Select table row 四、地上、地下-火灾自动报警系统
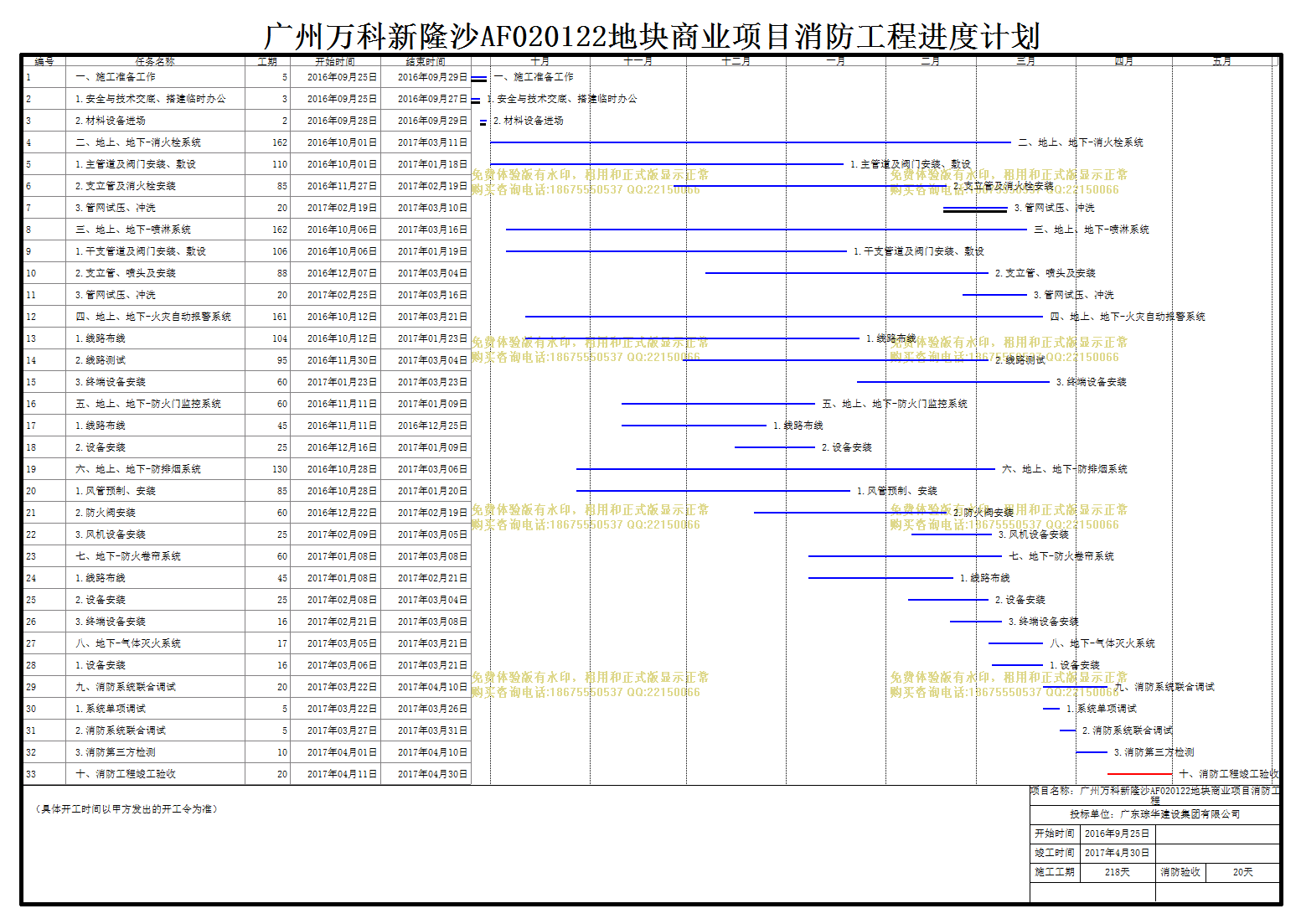Screen dimensions: 1301x924 [247, 317]
